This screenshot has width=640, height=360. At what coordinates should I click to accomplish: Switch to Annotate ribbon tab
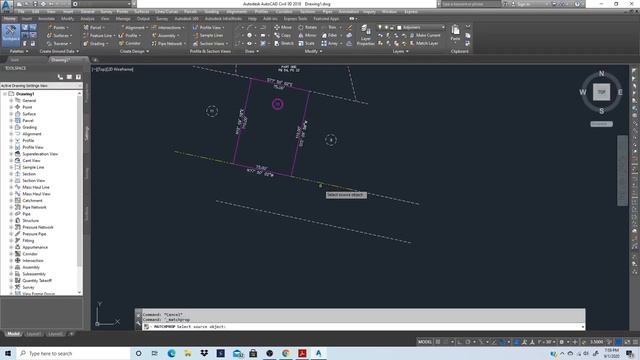pos(46,19)
